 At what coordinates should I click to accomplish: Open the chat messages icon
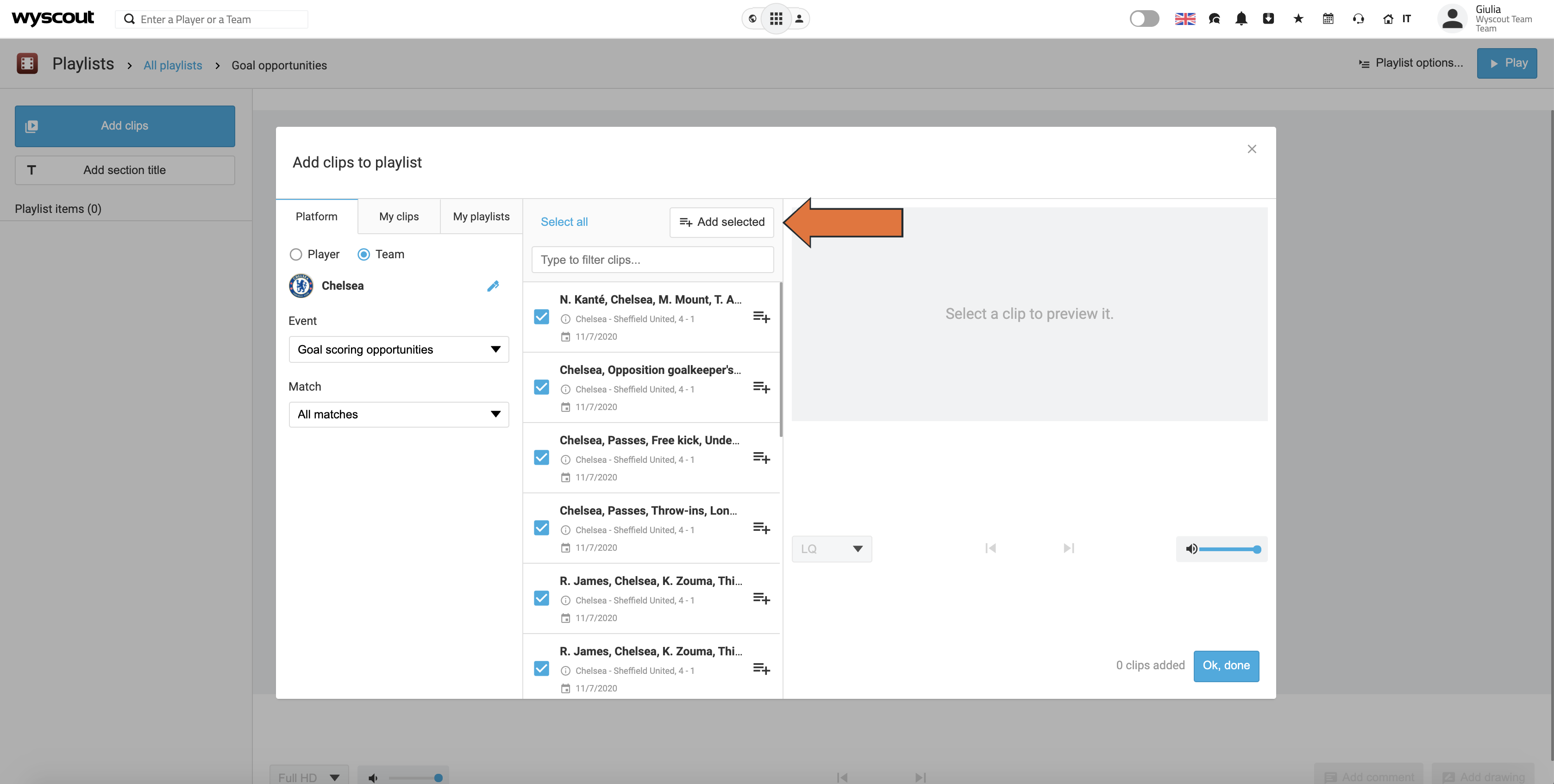pyautogui.click(x=1214, y=19)
